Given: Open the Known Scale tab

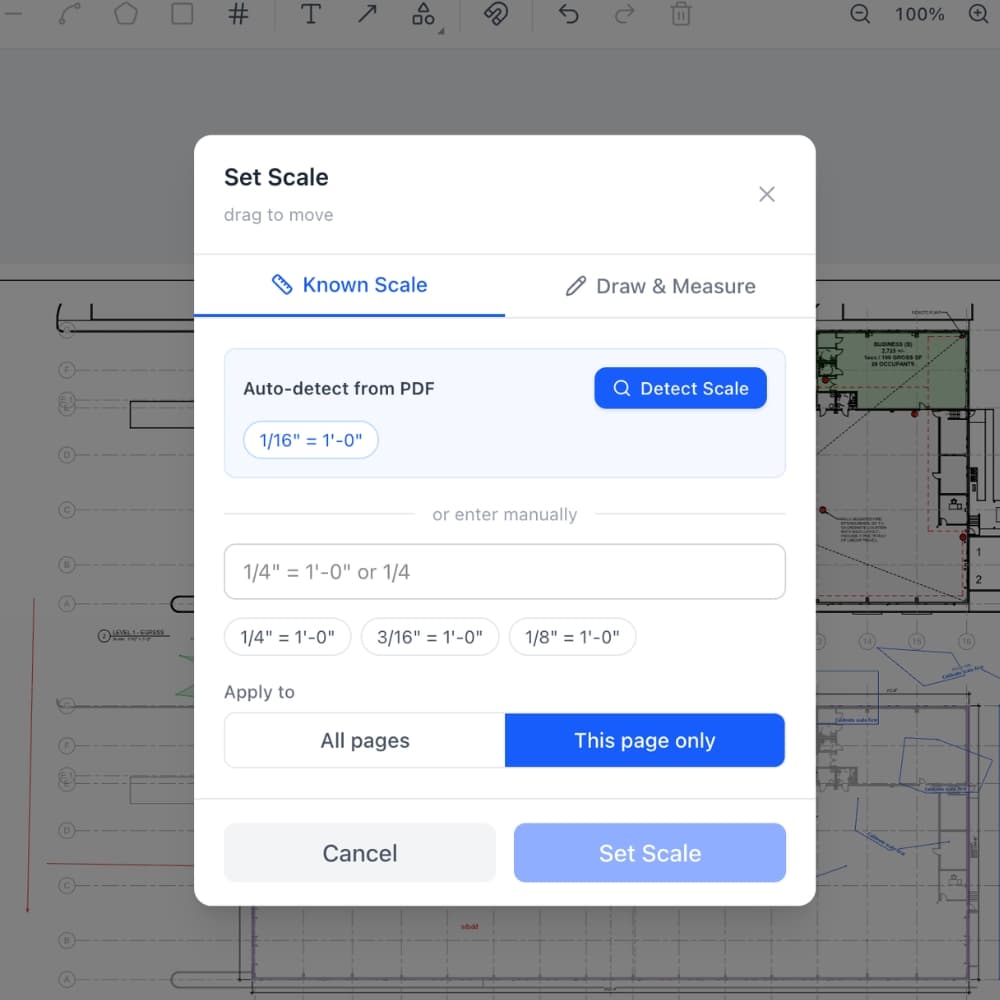Looking at the screenshot, I should (x=349, y=286).
